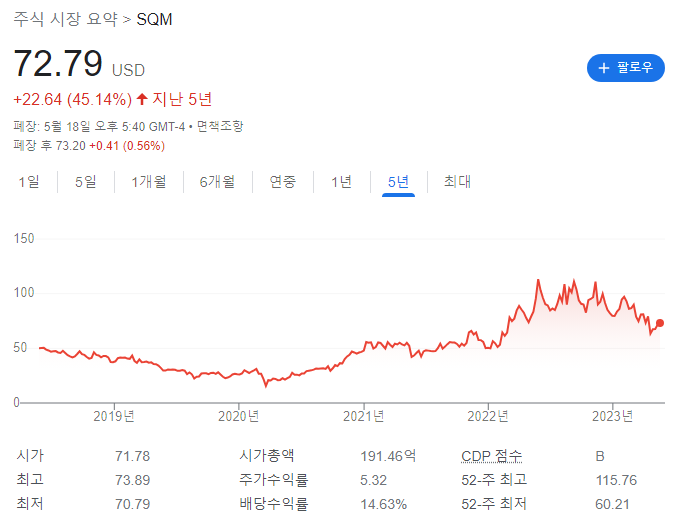Click the 주가수익률 value 5.32
Screen dimensions: 688x520
373,480
